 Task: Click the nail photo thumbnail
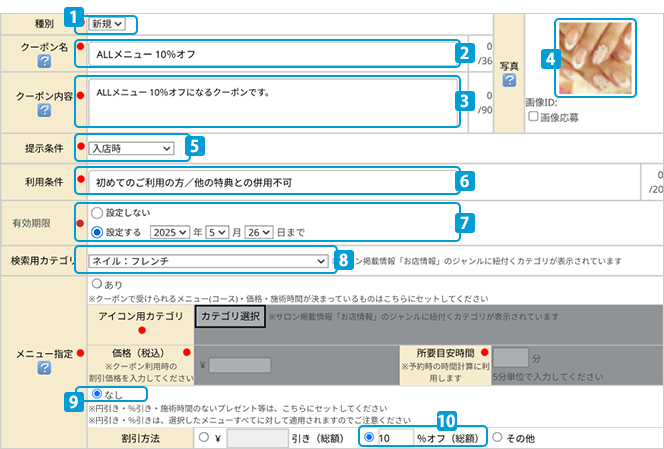point(596,56)
